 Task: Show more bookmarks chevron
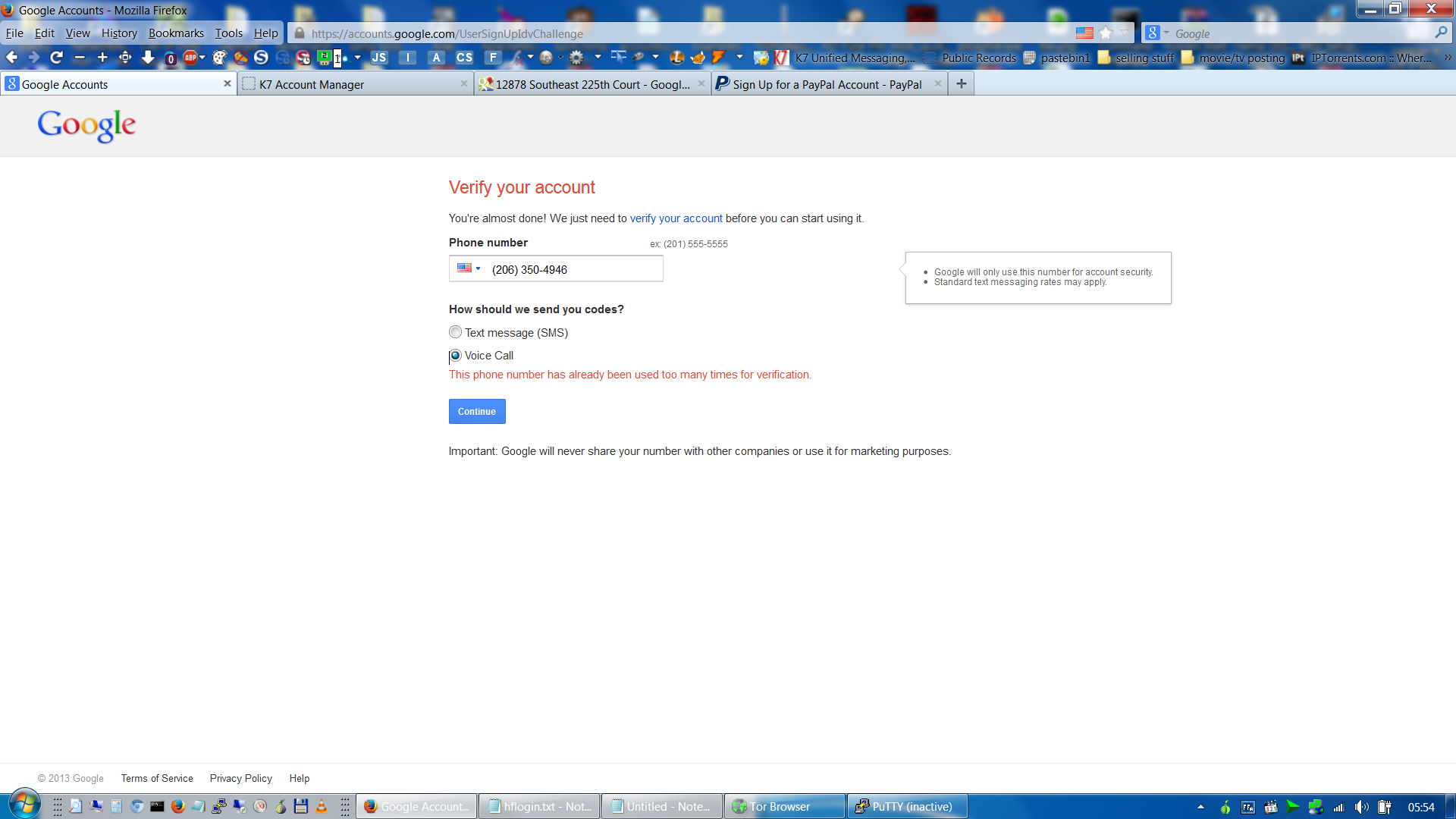click(1447, 58)
